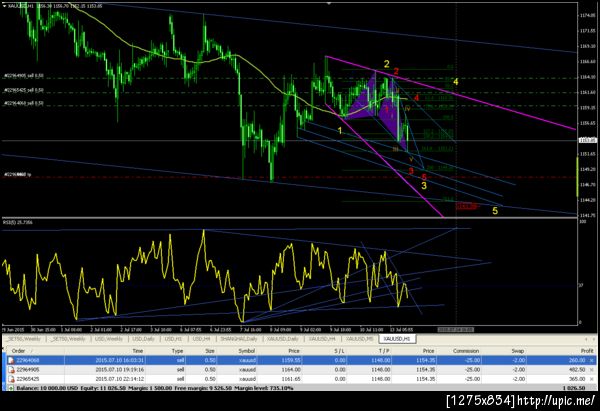Close order 22964905 with its X button
The height and width of the screenshot is (411, 600).
pyautogui.click(x=592, y=370)
